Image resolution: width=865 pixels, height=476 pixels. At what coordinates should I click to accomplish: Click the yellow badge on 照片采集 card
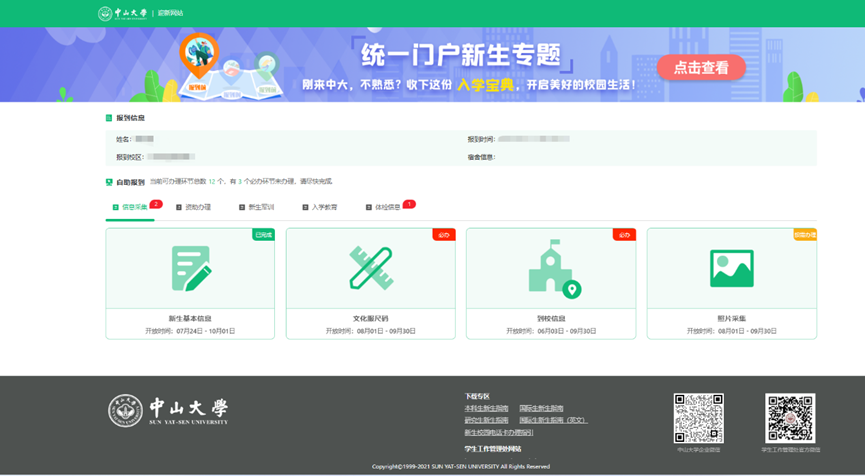tap(805, 235)
